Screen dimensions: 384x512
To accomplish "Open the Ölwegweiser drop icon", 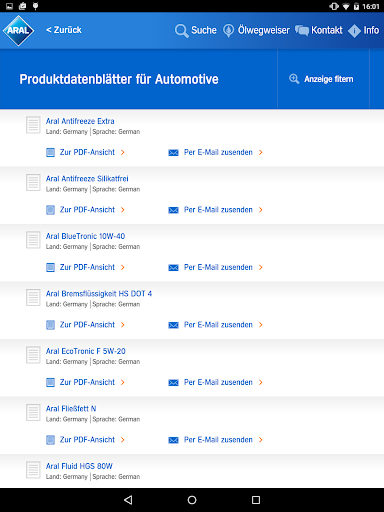I will [x=228, y=30].
